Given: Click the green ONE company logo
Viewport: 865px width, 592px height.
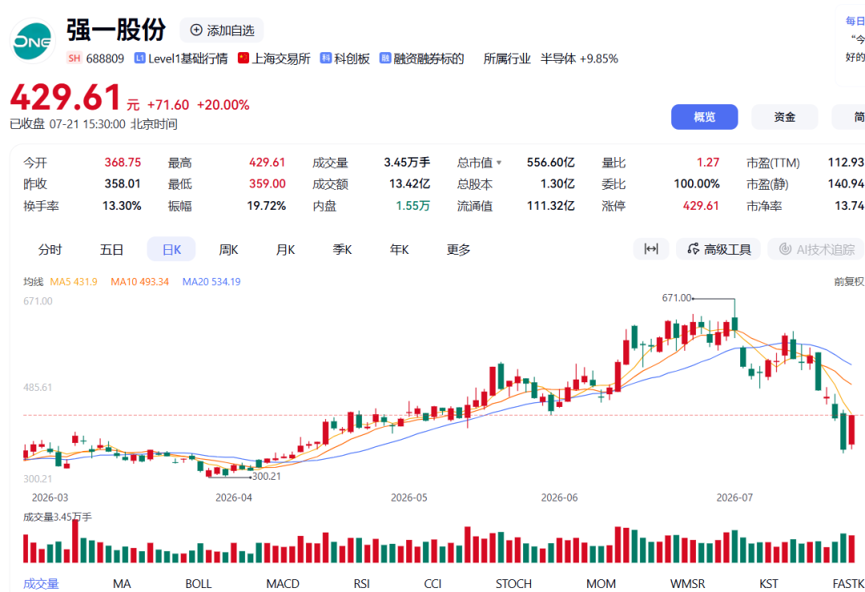Looking at the screenshot, I should pos(32,41).
